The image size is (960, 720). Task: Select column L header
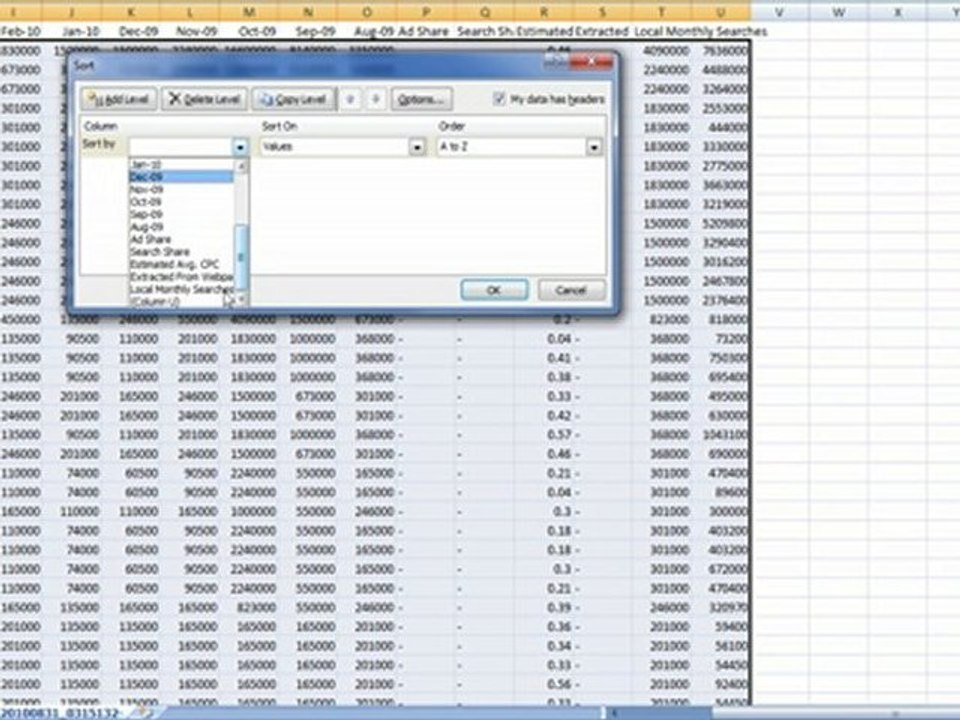(x=190, y=12)
